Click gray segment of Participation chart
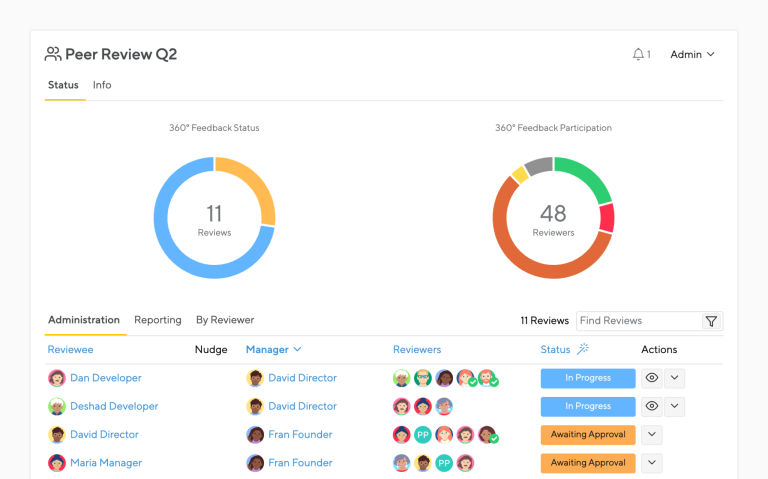Viewport: 768px width, 479px height. [x=539, y=165]
